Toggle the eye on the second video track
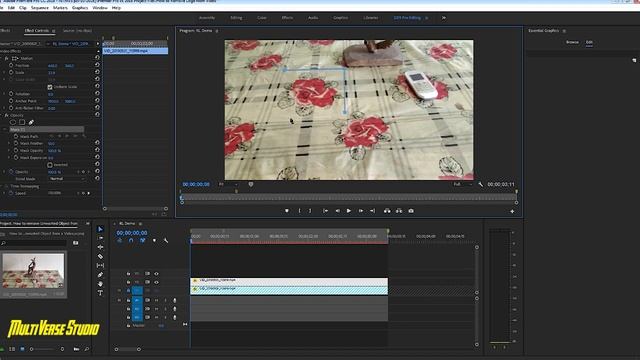The width and height of the screenshot is (640, 360). pos(156,282)
